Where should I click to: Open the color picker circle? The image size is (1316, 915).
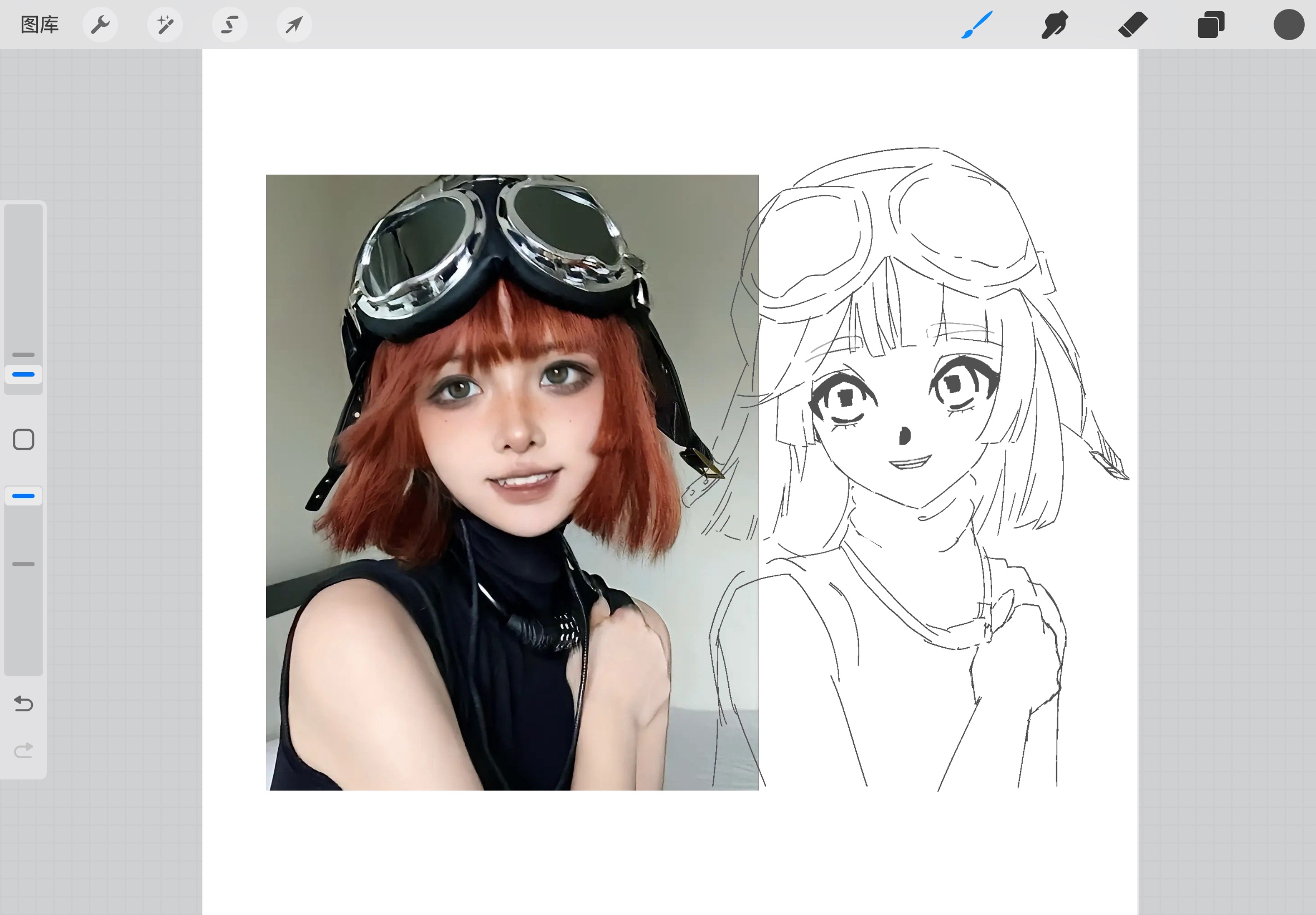(1289, 25)
